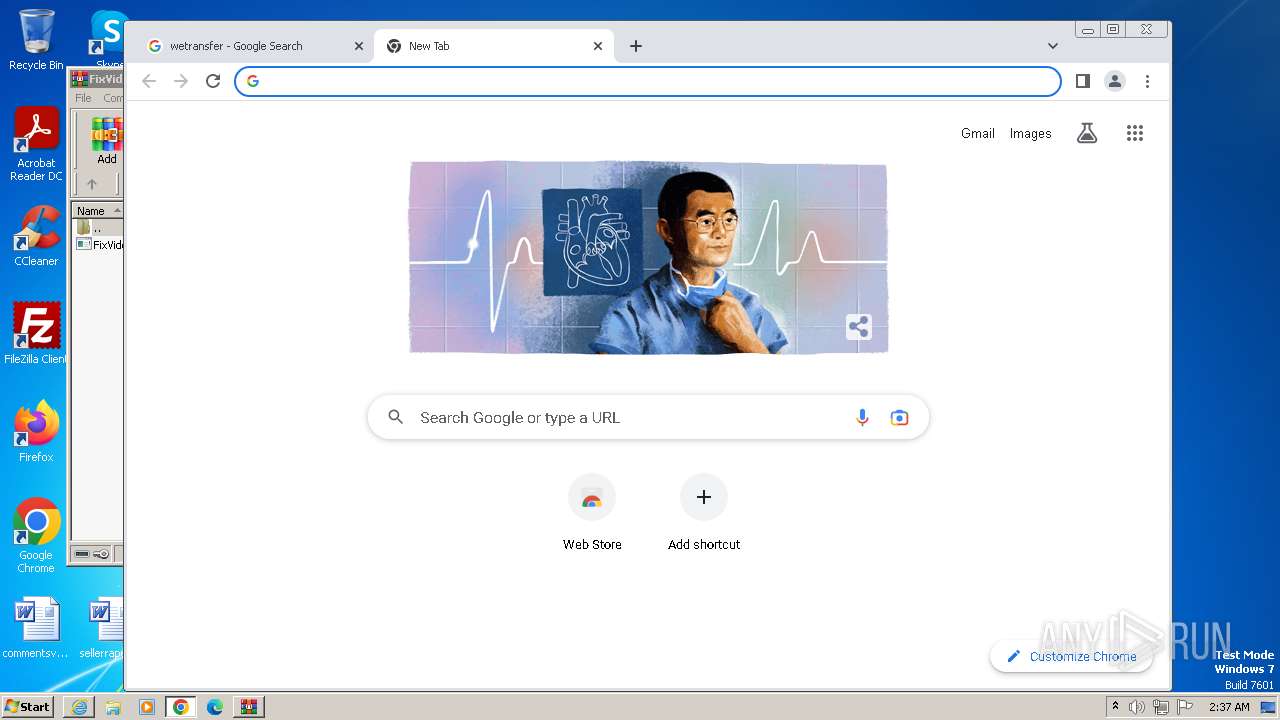Click the Add icon in WinRAR toolbar

(x=106, y=142)
